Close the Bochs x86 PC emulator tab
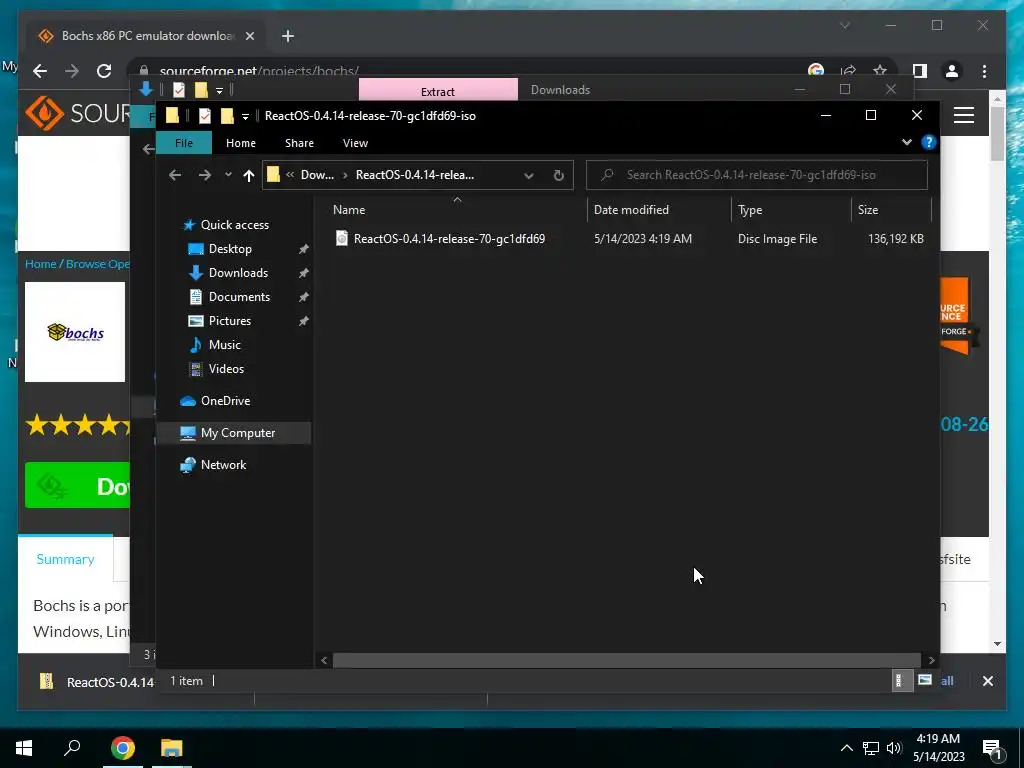This screenshot has width=1024, height=768. [x=249, y=36]
